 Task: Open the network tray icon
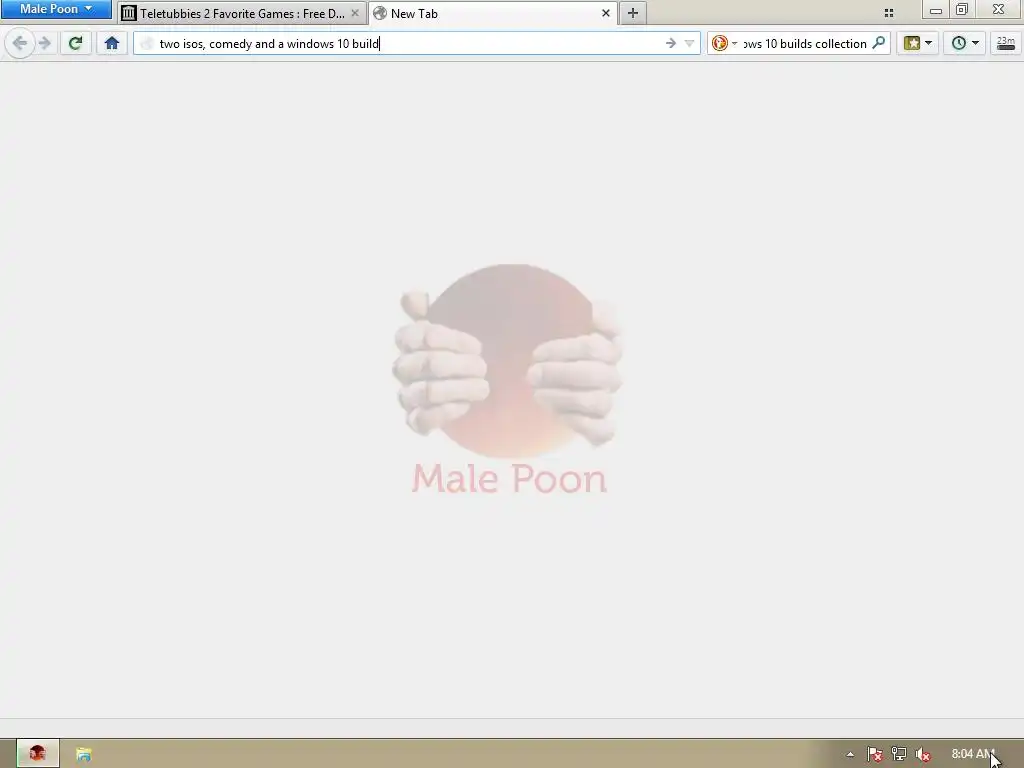[x=899, y=754]
